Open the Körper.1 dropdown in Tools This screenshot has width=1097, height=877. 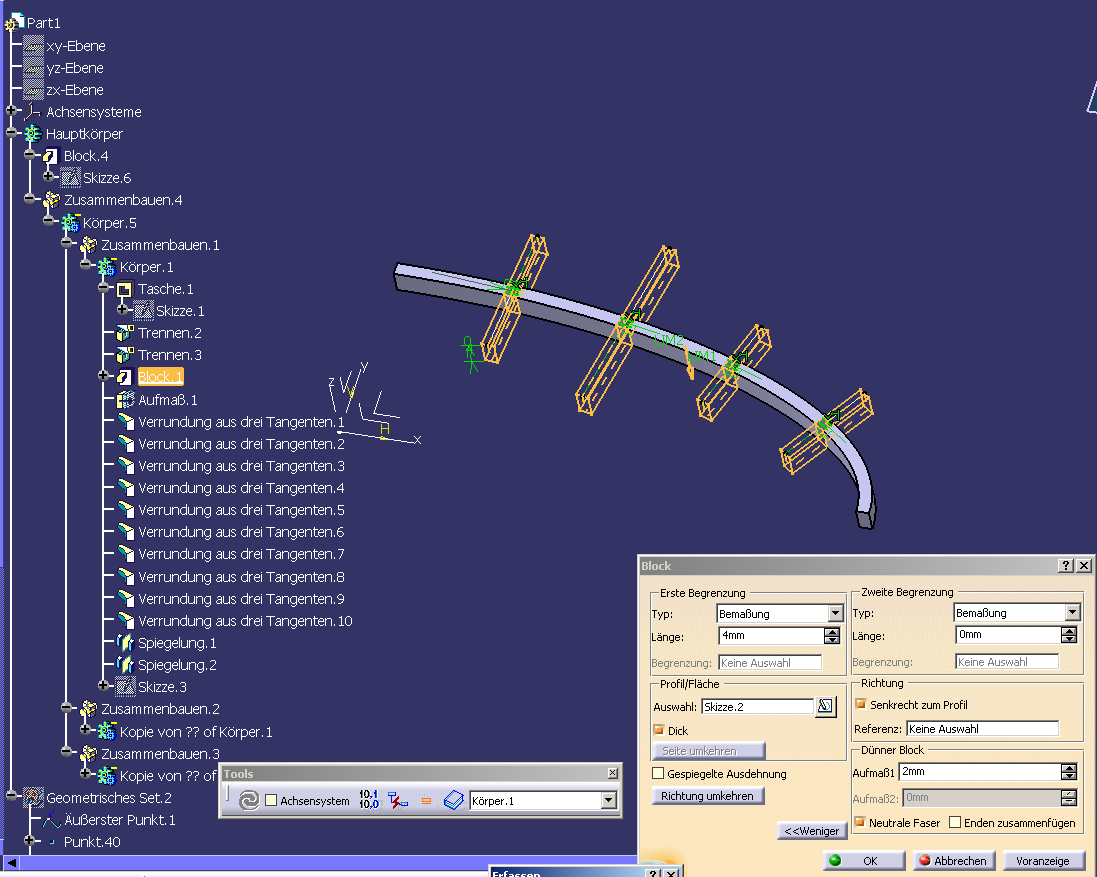pyautogui.click(x=609, y=801)
